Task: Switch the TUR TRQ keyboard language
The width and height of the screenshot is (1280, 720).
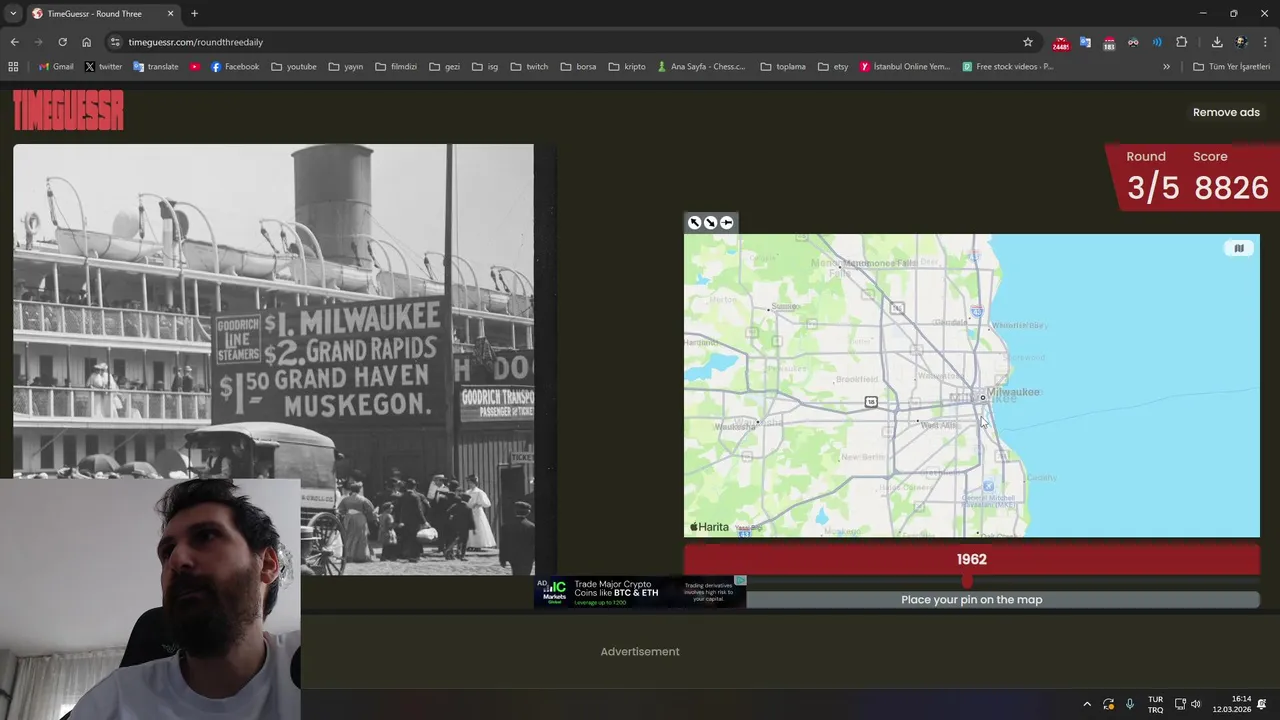Action: point(1155,704)
